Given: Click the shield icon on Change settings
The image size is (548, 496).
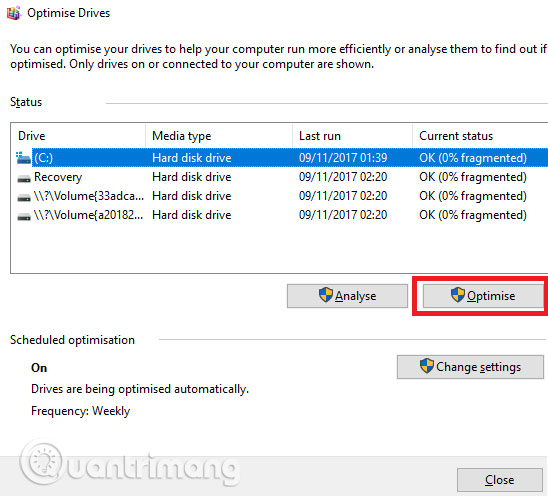Looking at the screenshot, I should pos(426,366).
